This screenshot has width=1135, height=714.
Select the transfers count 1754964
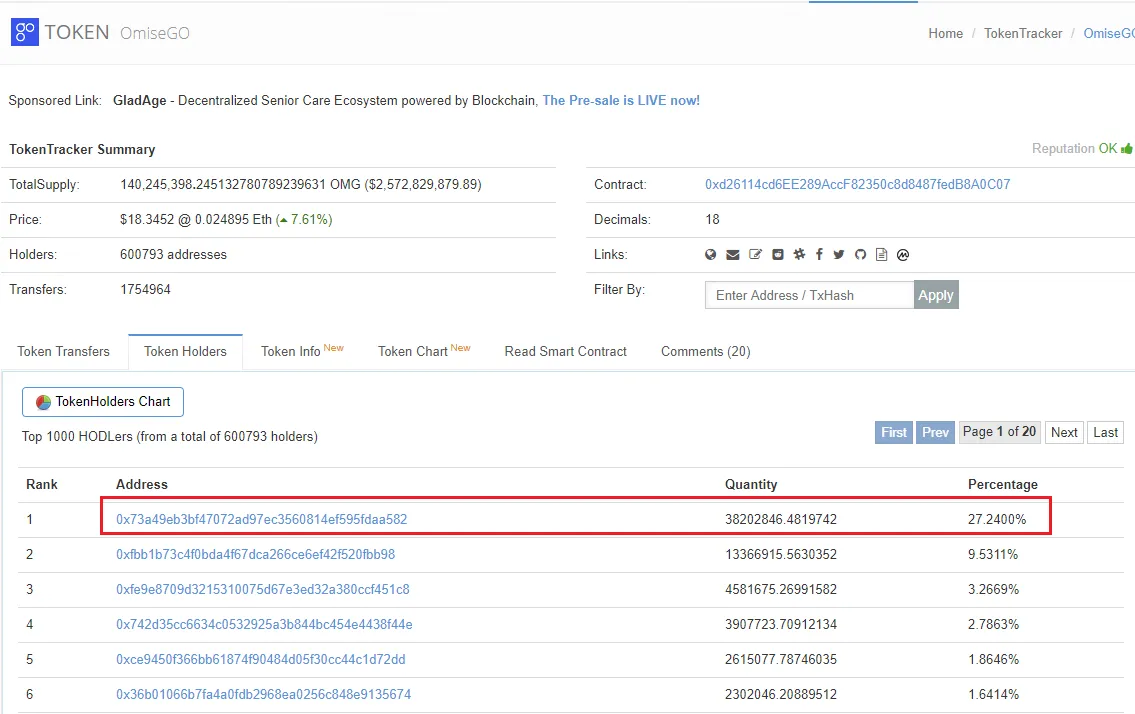[x=145, y=290]
